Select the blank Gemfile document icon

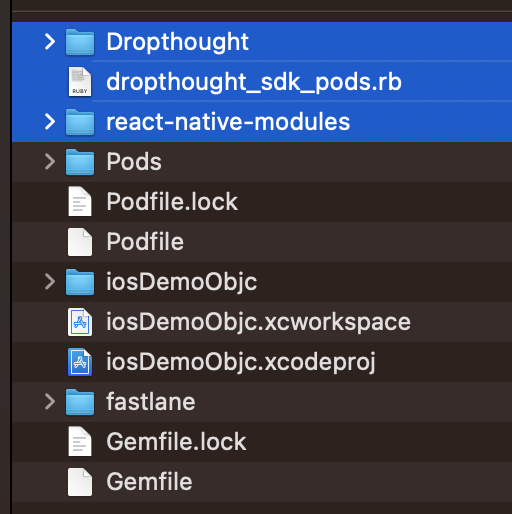80,482
